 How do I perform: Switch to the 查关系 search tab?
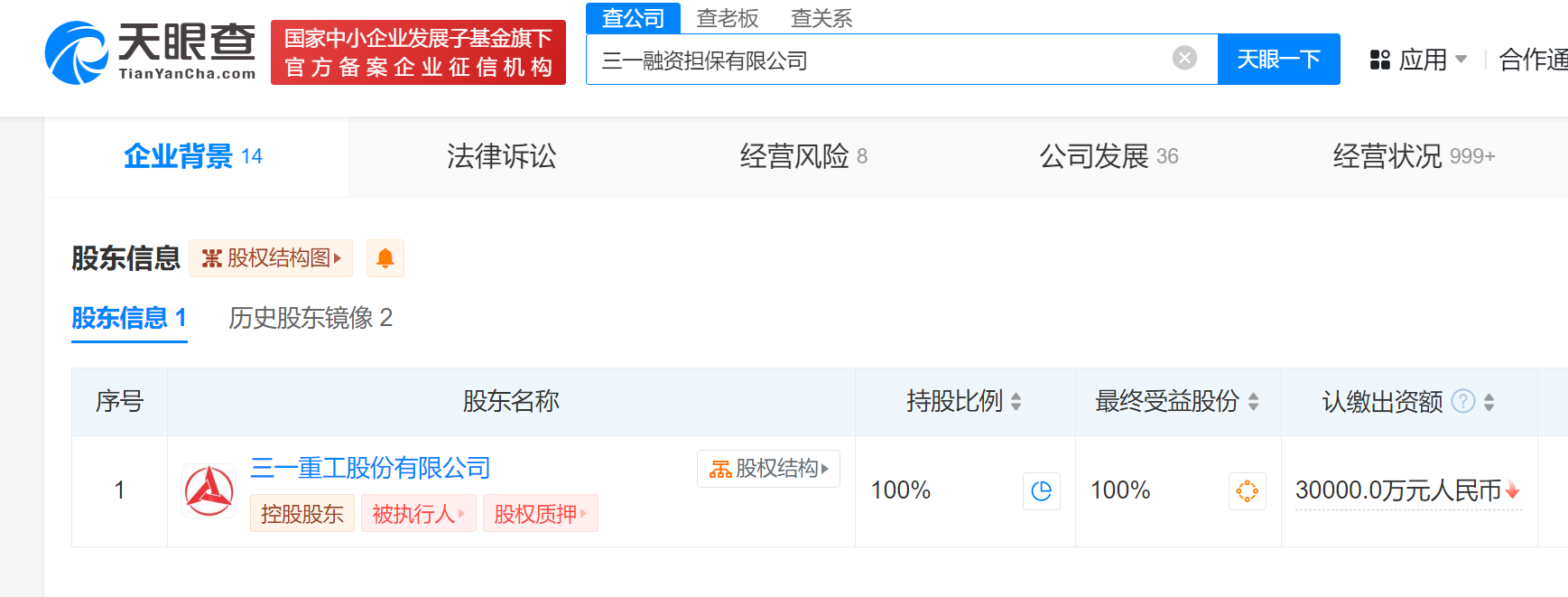tap(821, 18)
